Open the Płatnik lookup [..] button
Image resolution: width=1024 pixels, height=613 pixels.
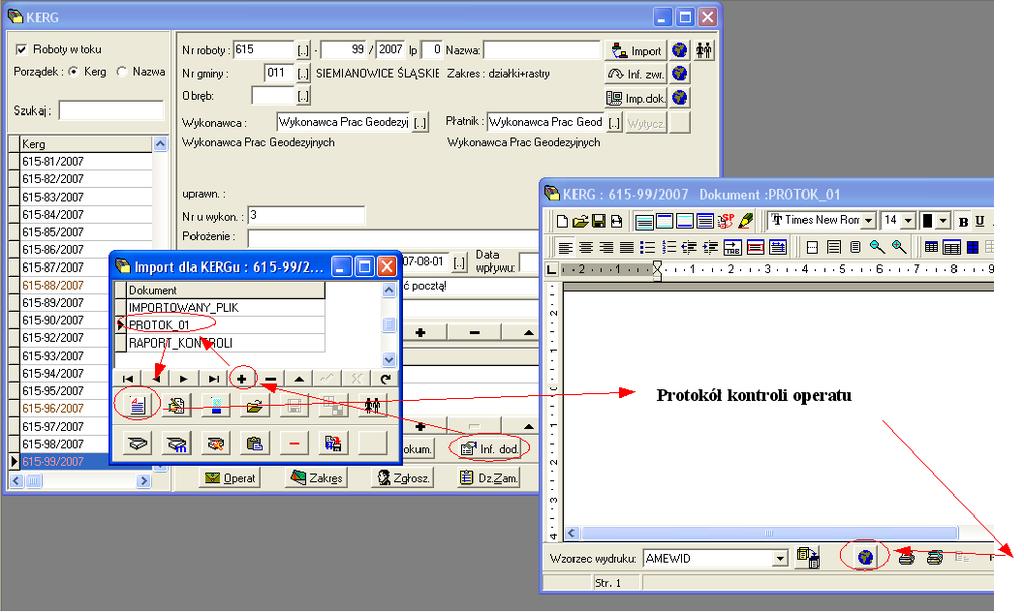(614, 122)
